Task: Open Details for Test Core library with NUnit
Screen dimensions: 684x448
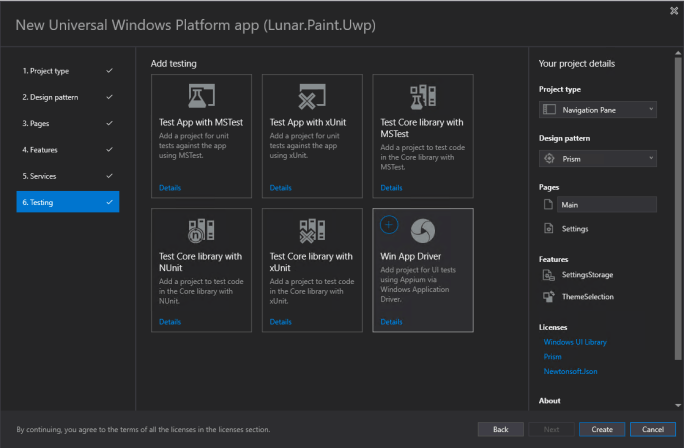Action: coord(170,322)
